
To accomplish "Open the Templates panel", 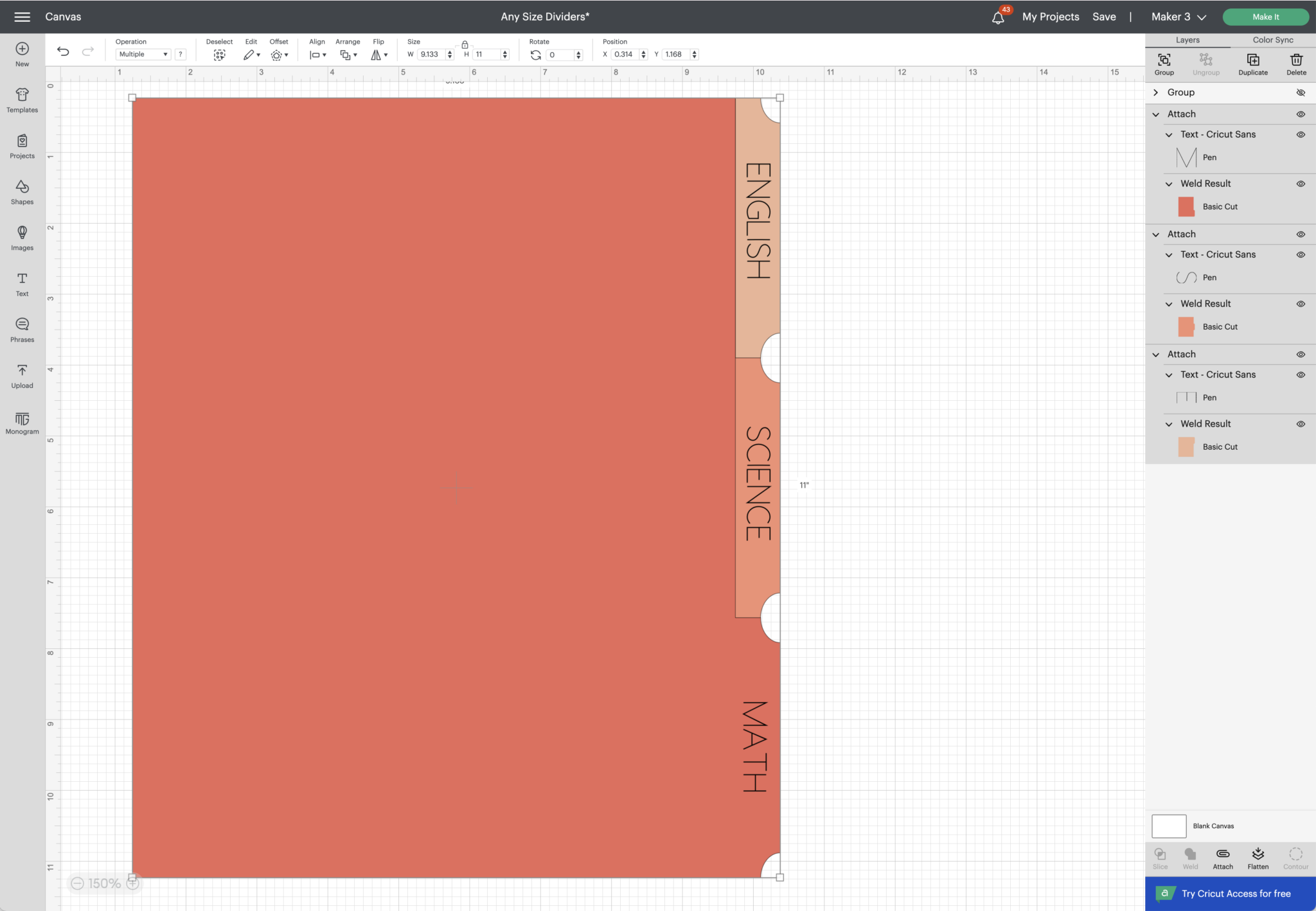I will click(x=21, y=100).
